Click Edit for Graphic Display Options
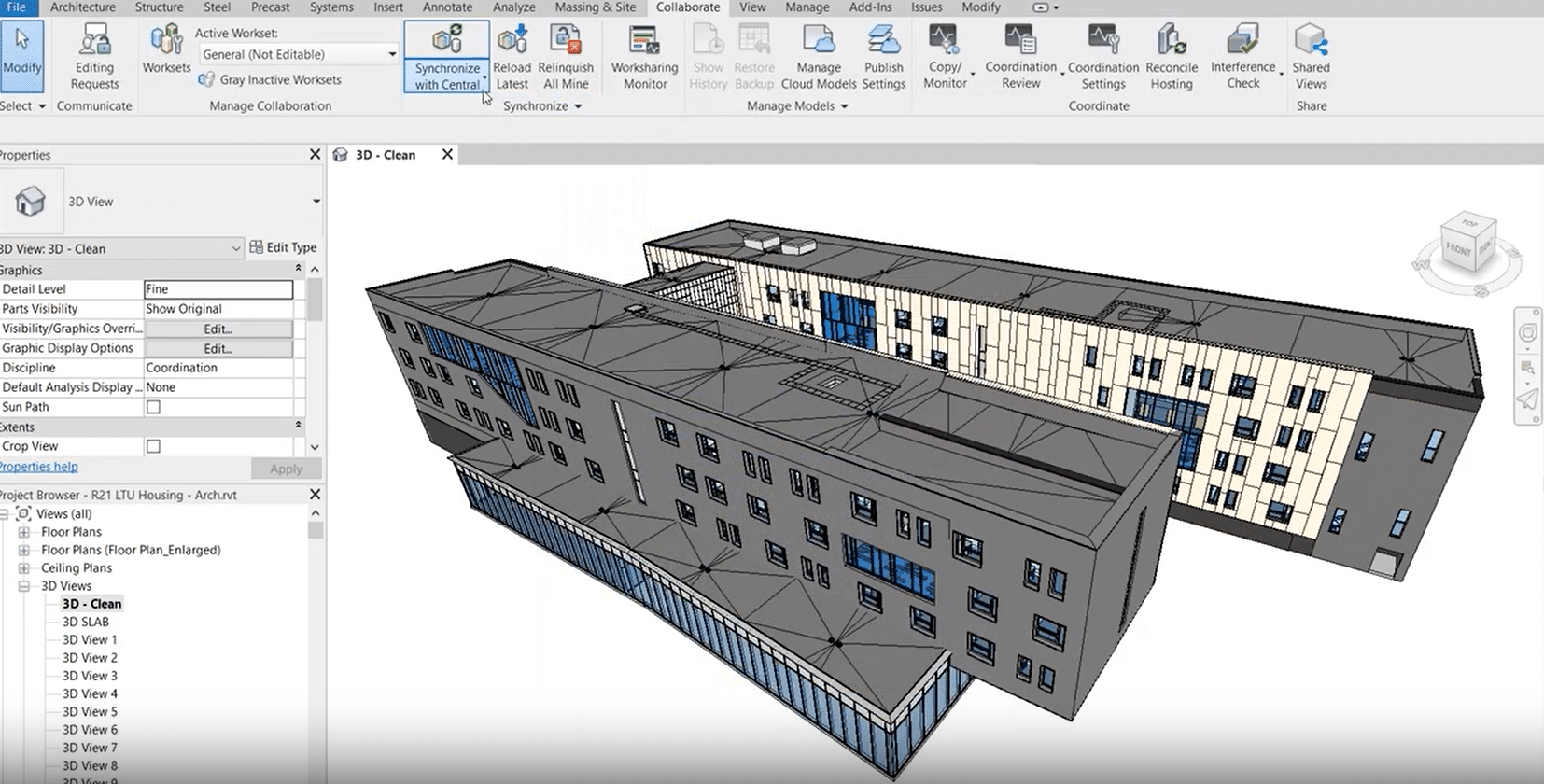Viewport: 1544px width, 784px height. tap(218, 348)
